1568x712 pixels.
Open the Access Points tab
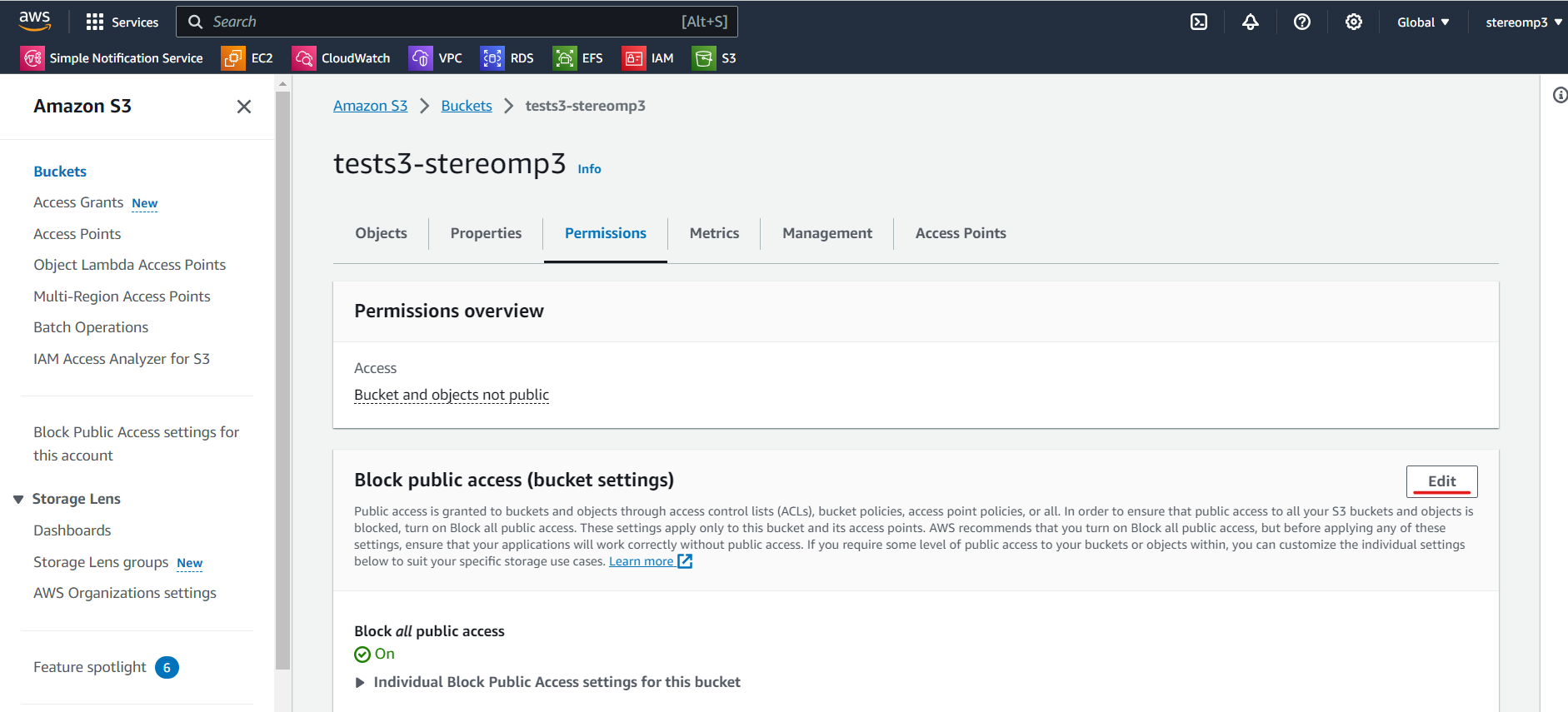pos(961,234)
